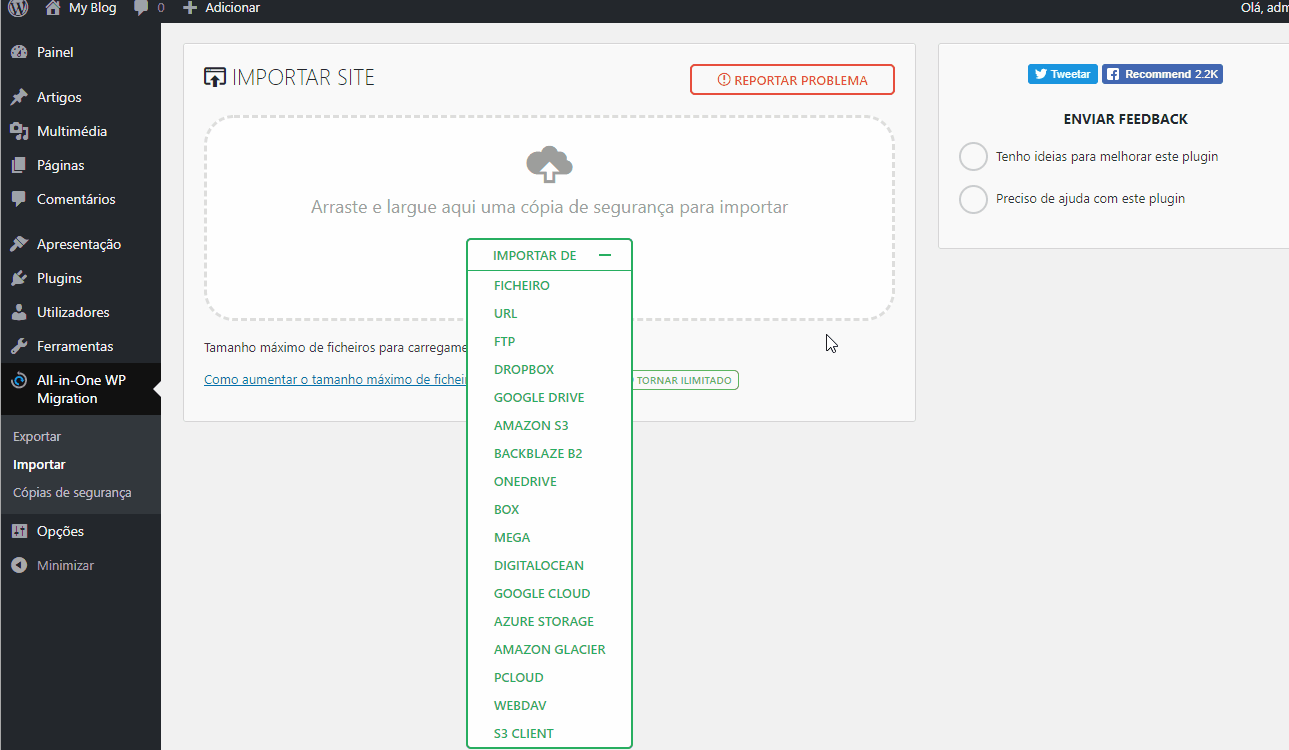Choose Google Cloud from import list

542,594
